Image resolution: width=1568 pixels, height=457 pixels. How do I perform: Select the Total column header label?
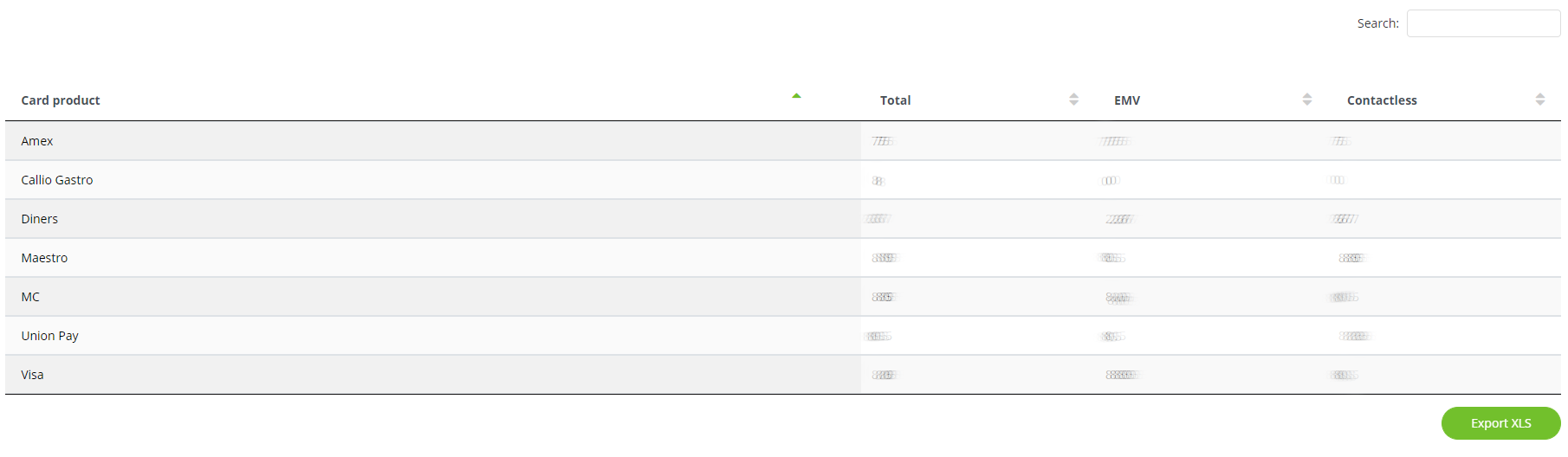pos(895,100)
